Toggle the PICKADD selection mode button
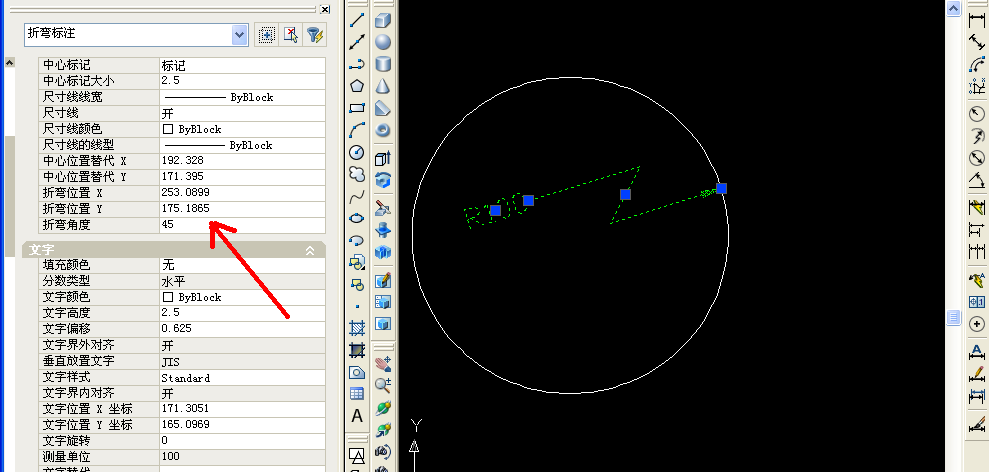989x472 pixels. click(x=267, y=35)
